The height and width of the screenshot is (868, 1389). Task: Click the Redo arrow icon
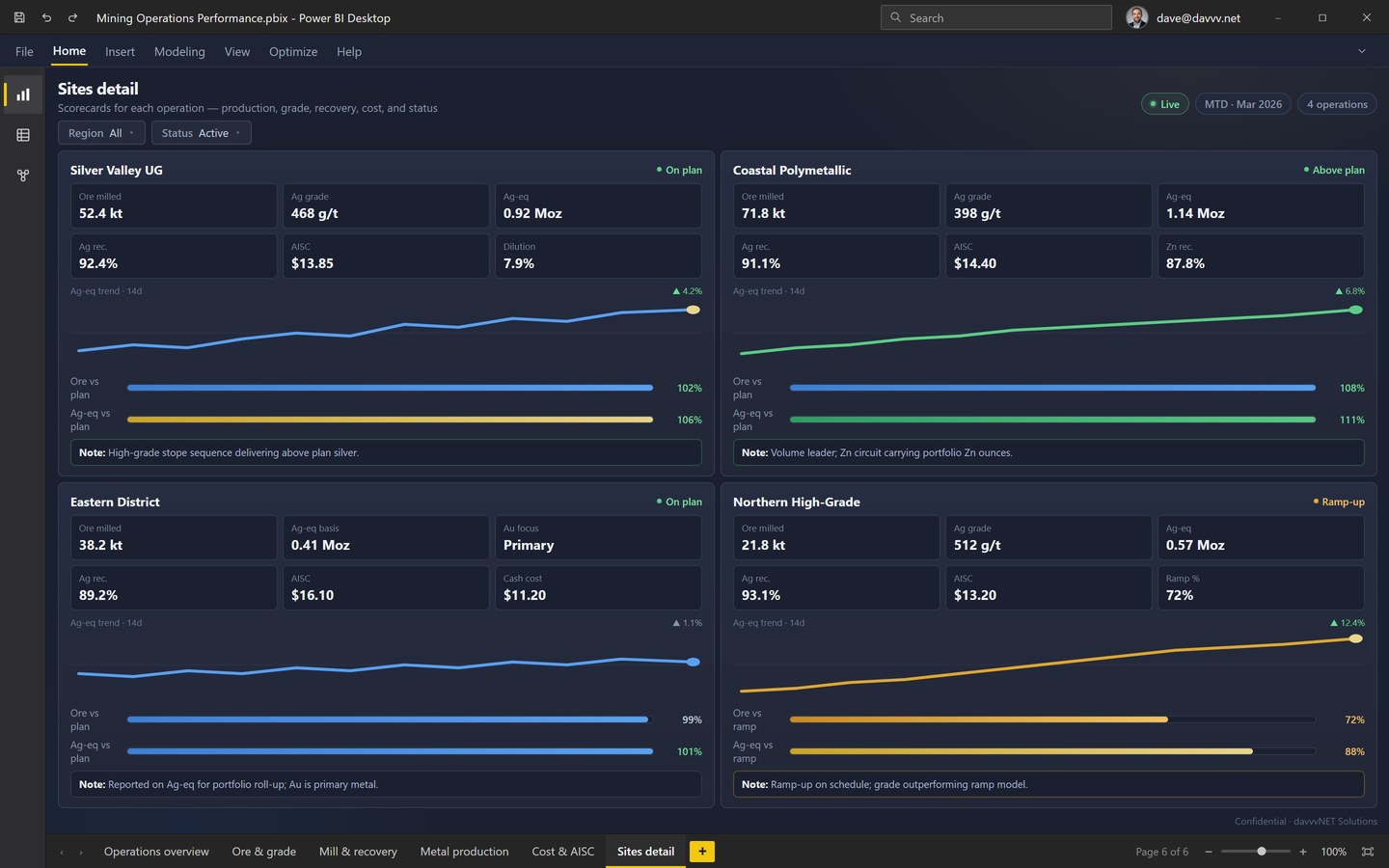coord(72,17)
